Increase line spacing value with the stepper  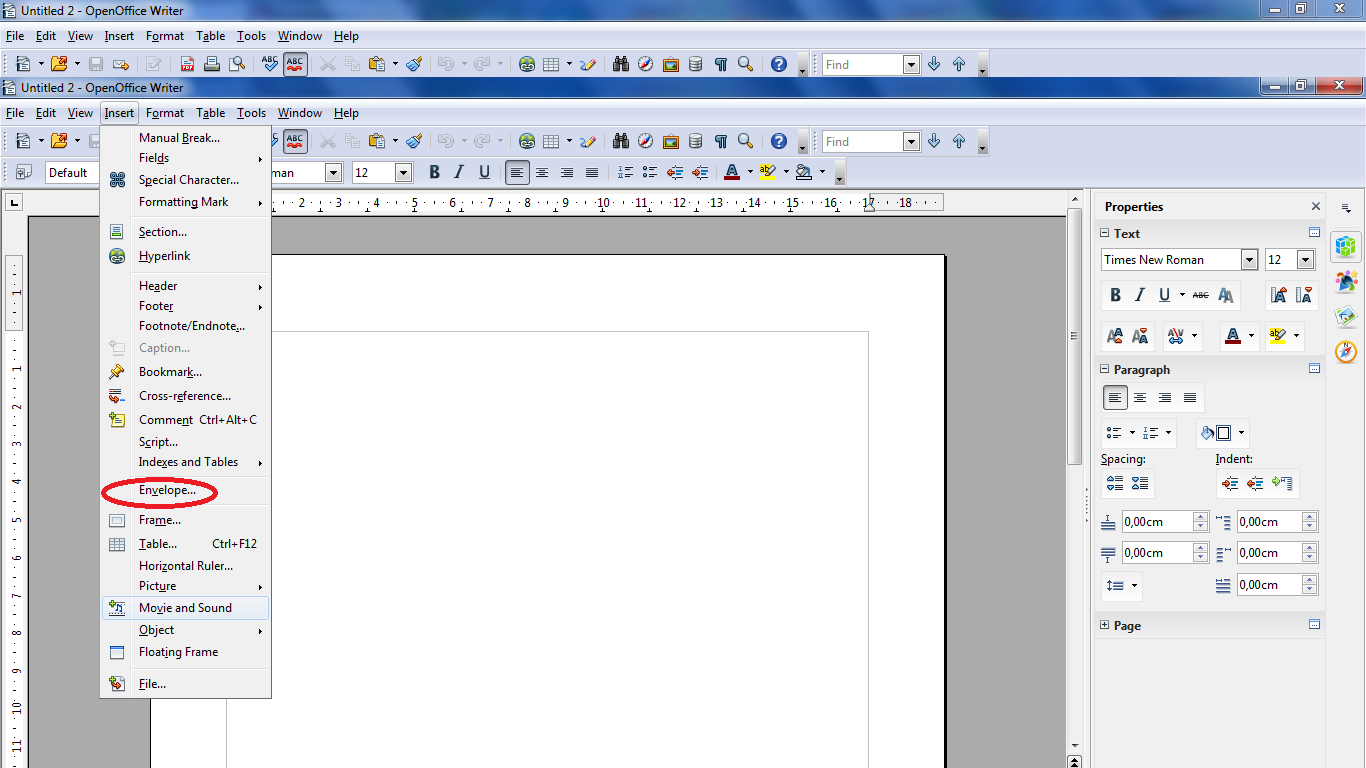(1202, 517)
